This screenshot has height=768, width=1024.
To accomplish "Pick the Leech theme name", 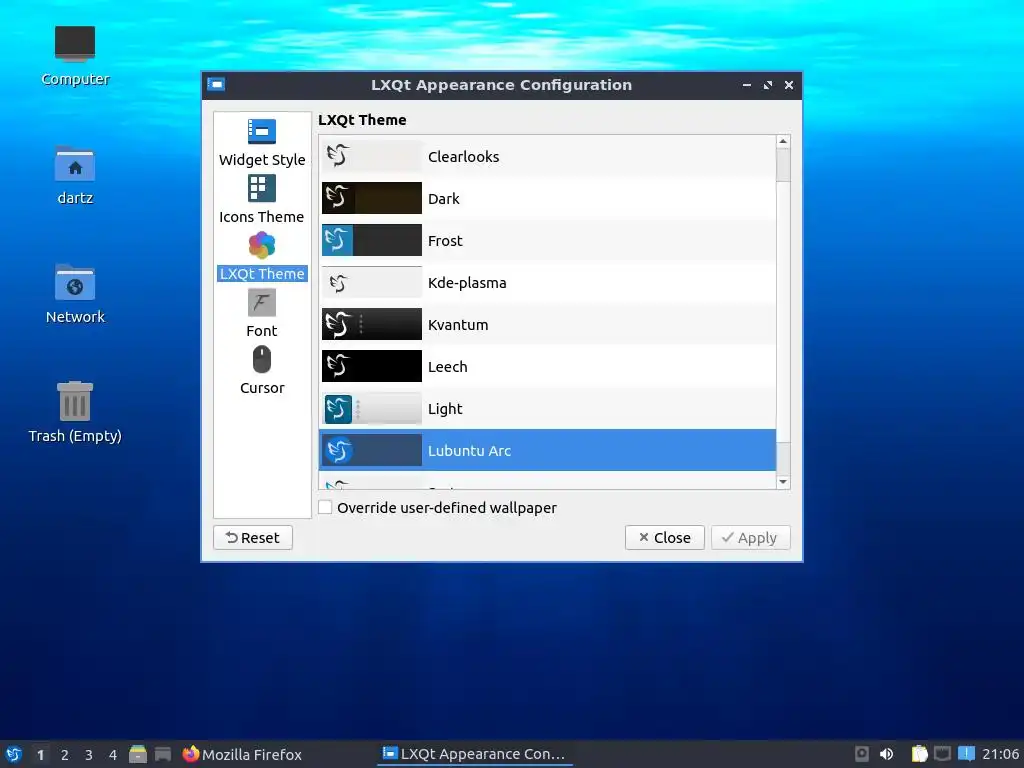I will [447, 367].
